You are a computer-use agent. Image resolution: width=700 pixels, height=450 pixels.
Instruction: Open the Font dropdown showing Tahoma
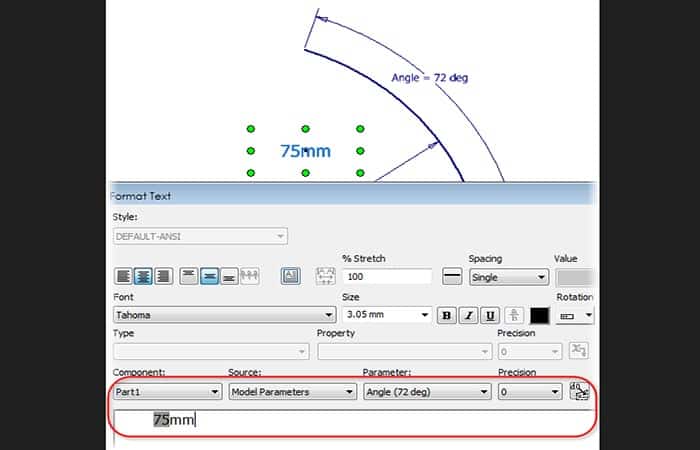click(224, 315)
